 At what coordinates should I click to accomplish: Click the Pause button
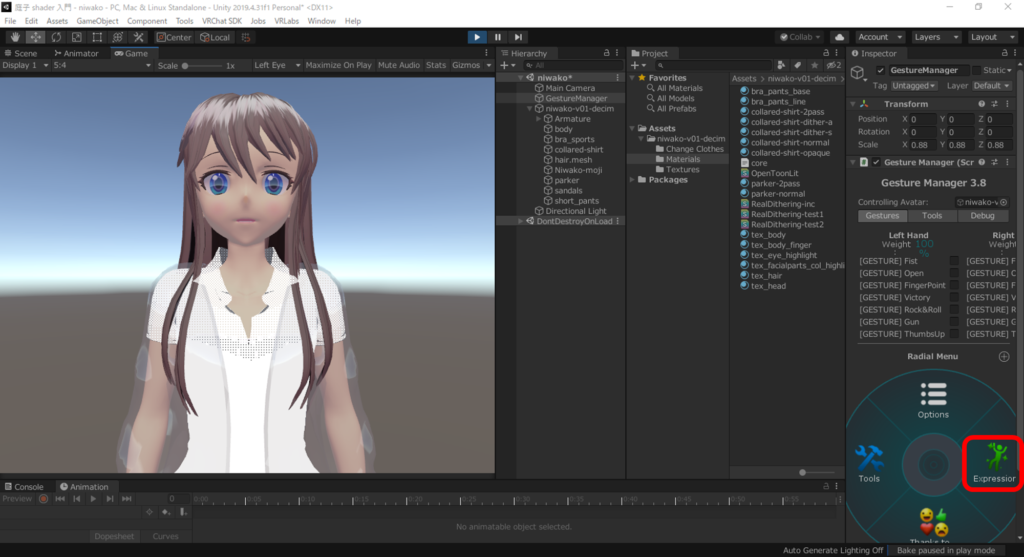pyautogui.click(x=498, y=37)
